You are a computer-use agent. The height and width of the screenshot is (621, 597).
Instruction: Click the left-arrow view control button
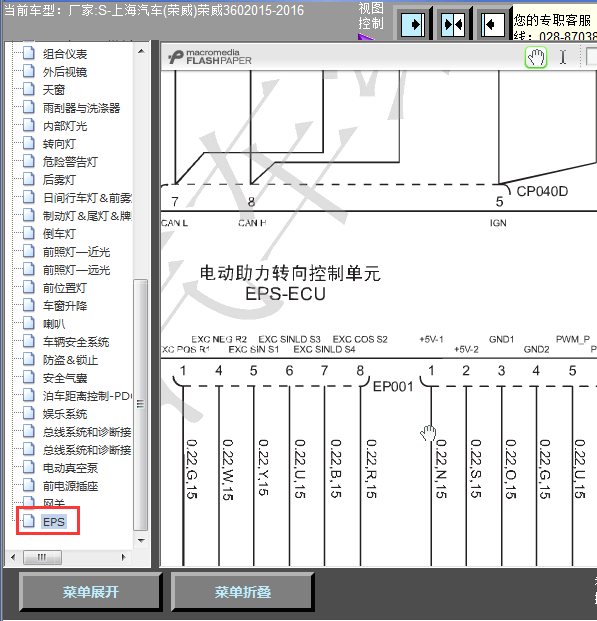pos(493,25)
